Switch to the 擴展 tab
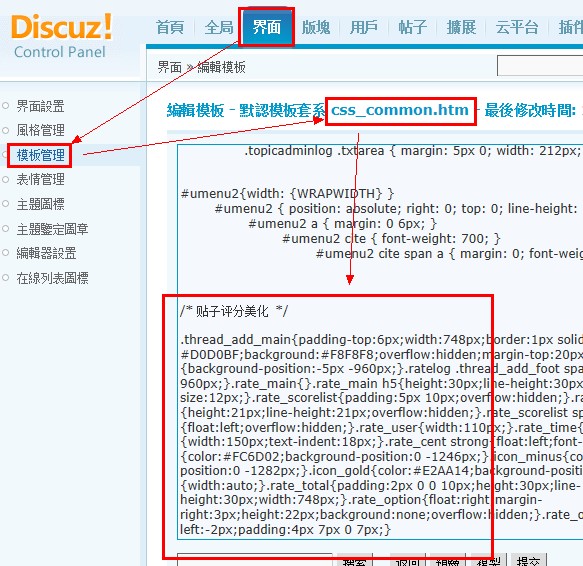Screen dimensions: 583x566 pos(461,28)
